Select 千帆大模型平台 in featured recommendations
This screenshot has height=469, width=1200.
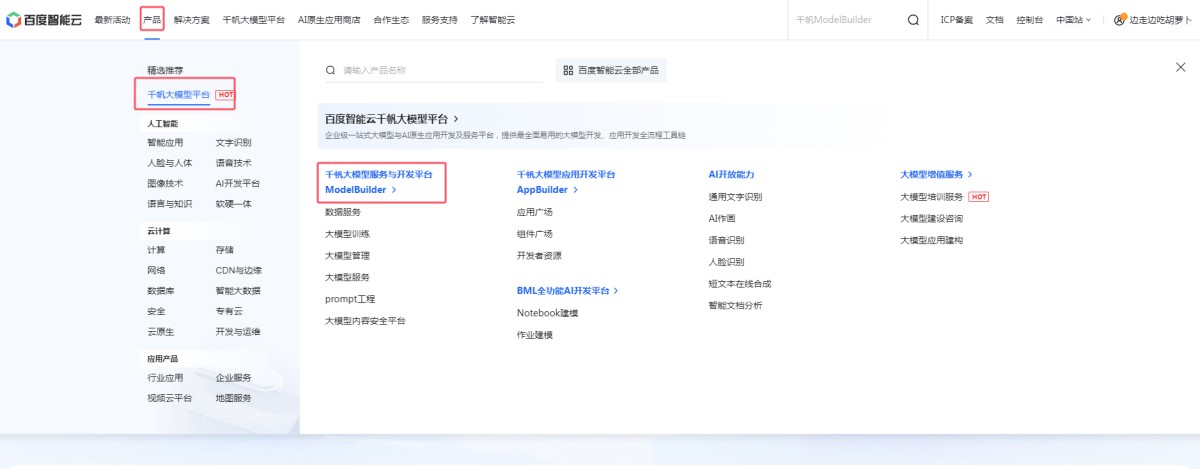tap(179, 95)
